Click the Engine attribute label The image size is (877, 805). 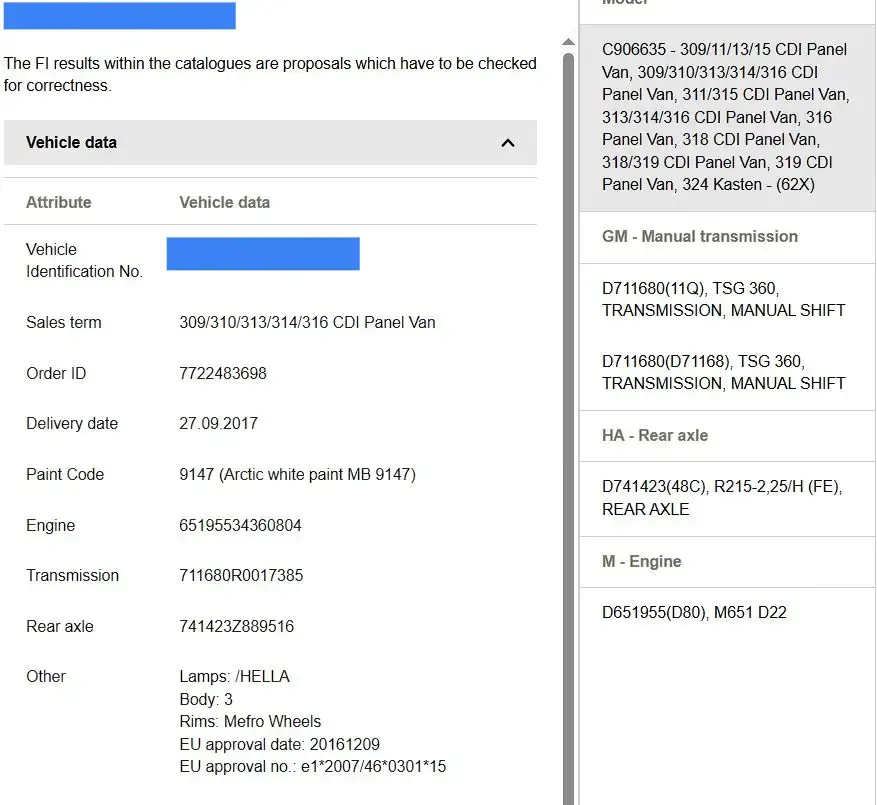(50, 525)
